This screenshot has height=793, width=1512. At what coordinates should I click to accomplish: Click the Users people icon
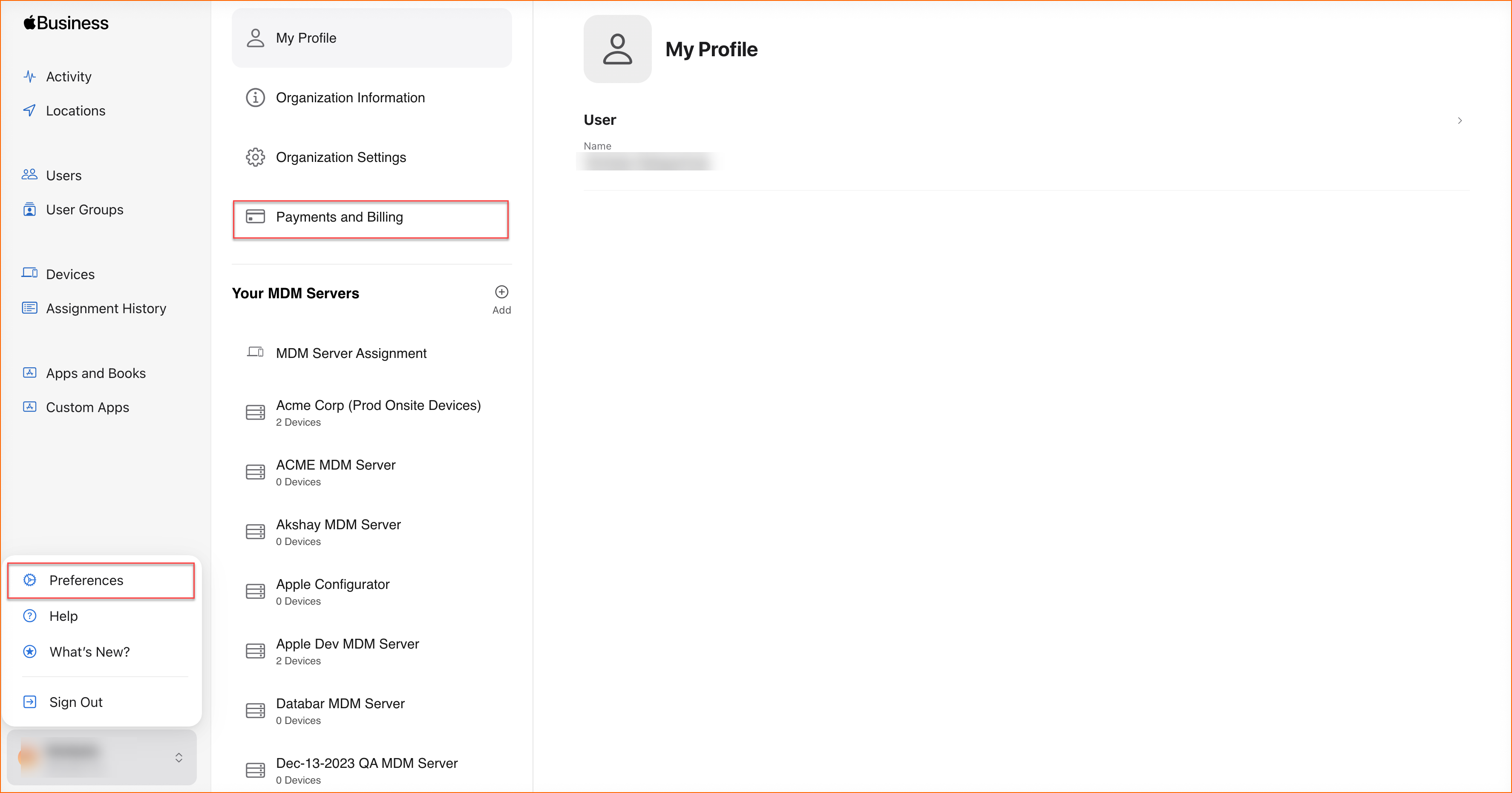[x=29, y=175]
